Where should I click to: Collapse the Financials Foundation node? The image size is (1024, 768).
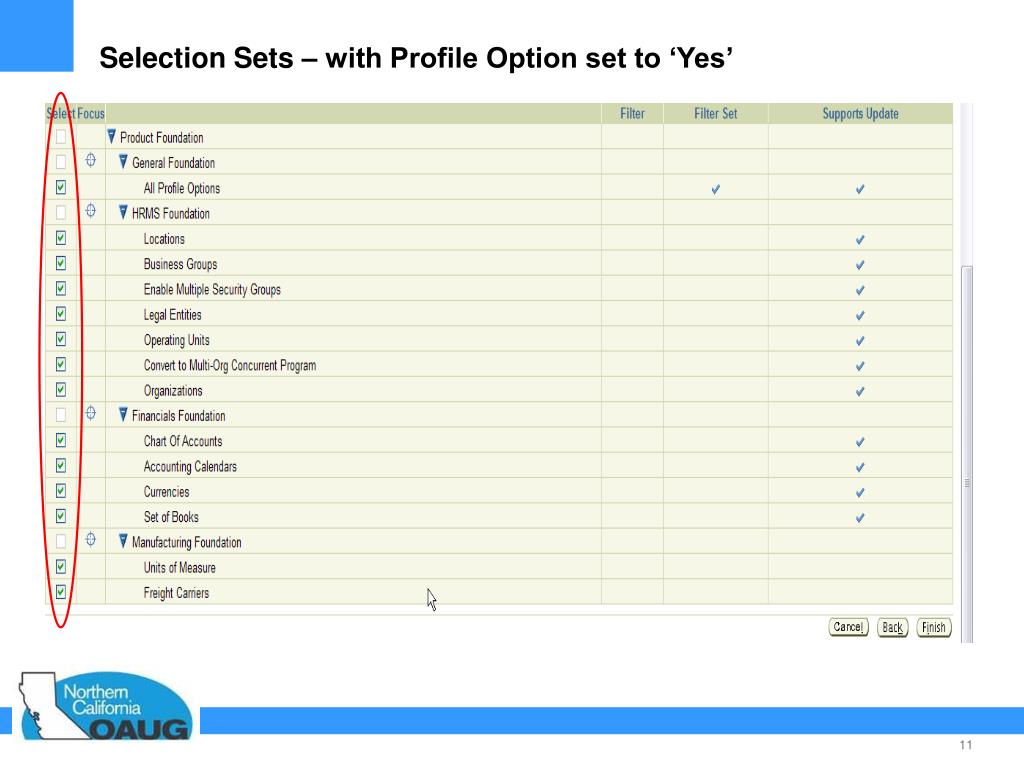click(123, 415)
